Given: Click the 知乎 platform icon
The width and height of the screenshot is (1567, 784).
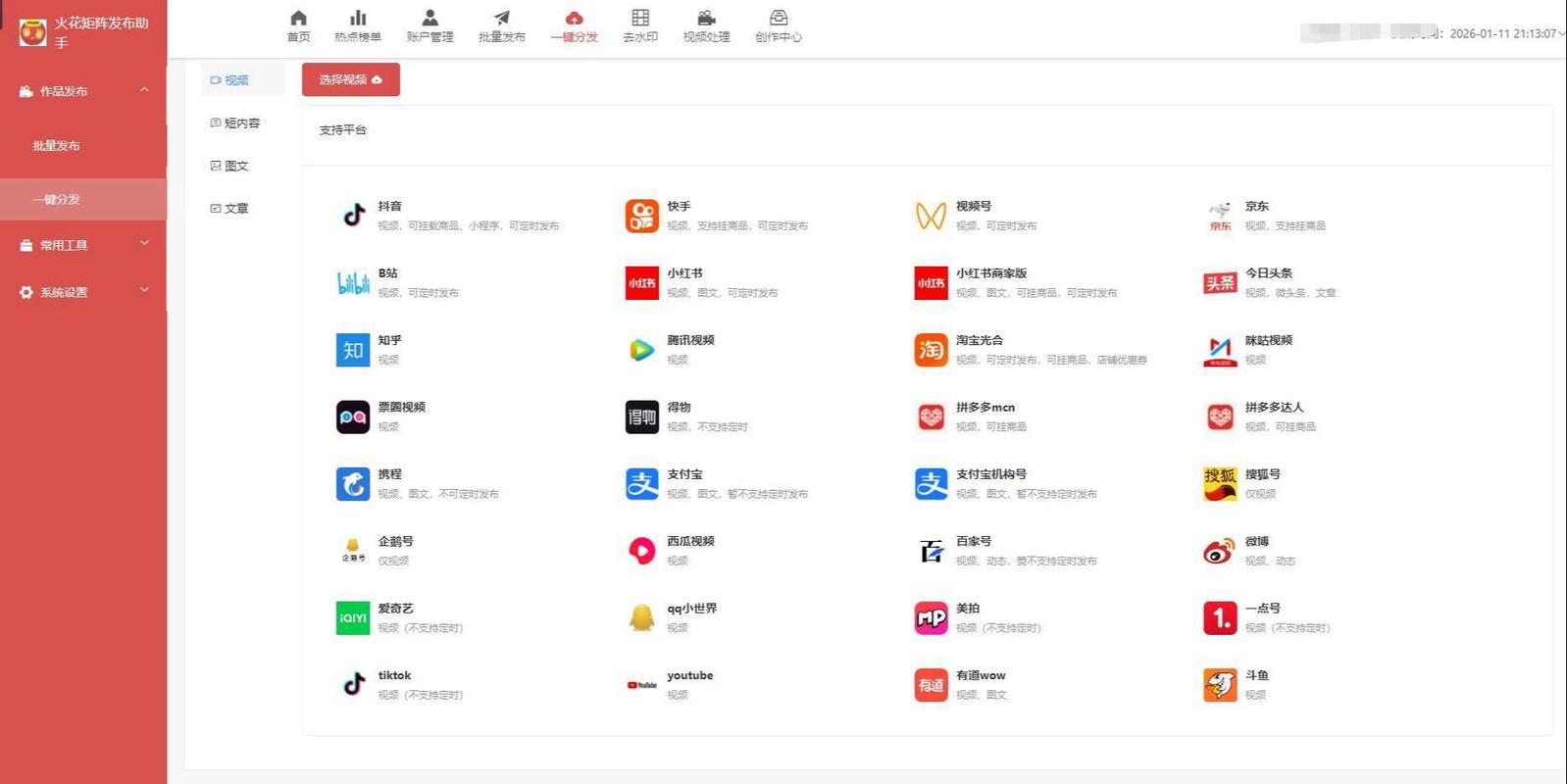Looking at the screenshot, I should (353, 350).
